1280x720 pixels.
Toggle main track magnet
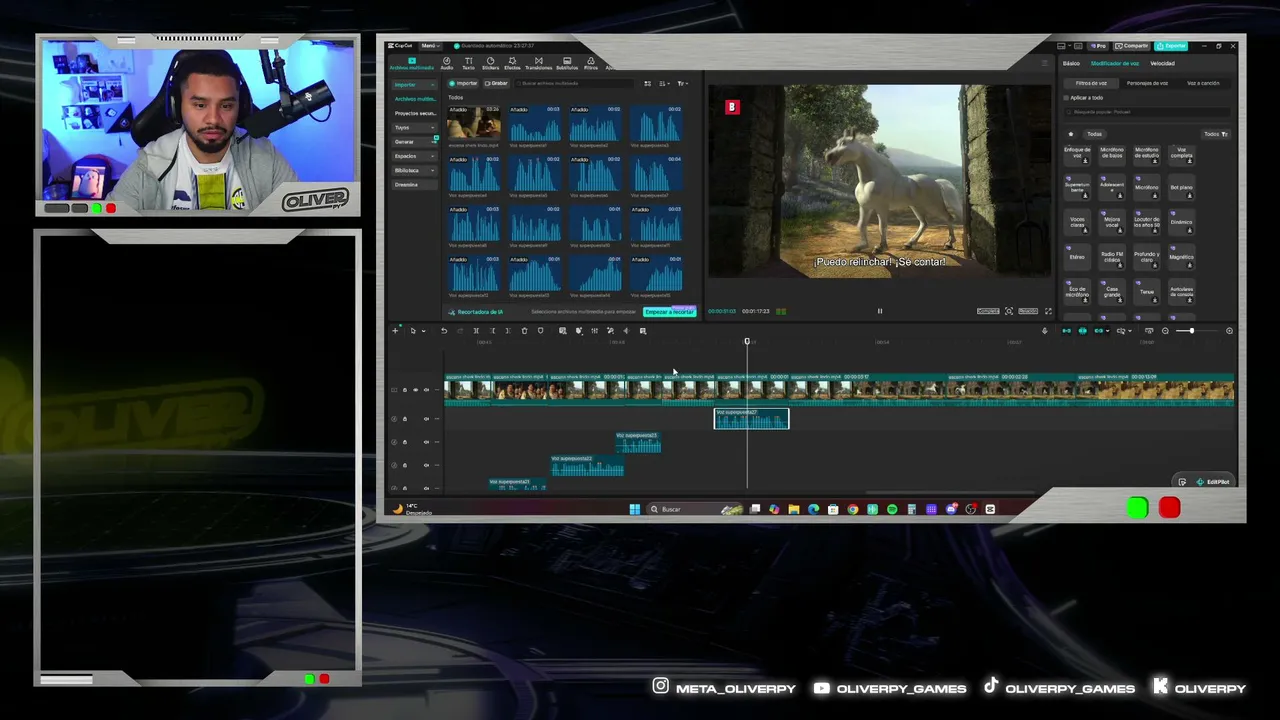pos(1066,331)
